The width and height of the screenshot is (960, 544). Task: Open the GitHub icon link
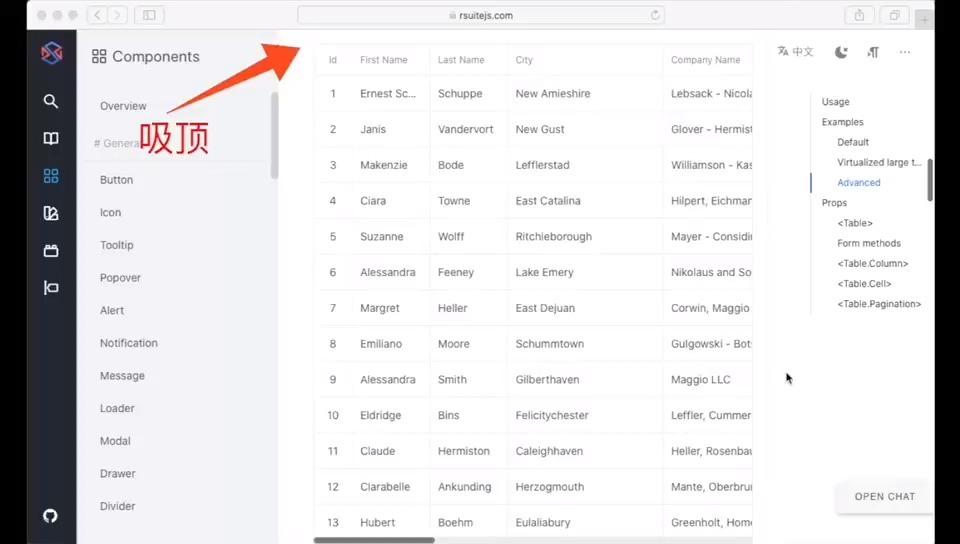coord(50,516)
